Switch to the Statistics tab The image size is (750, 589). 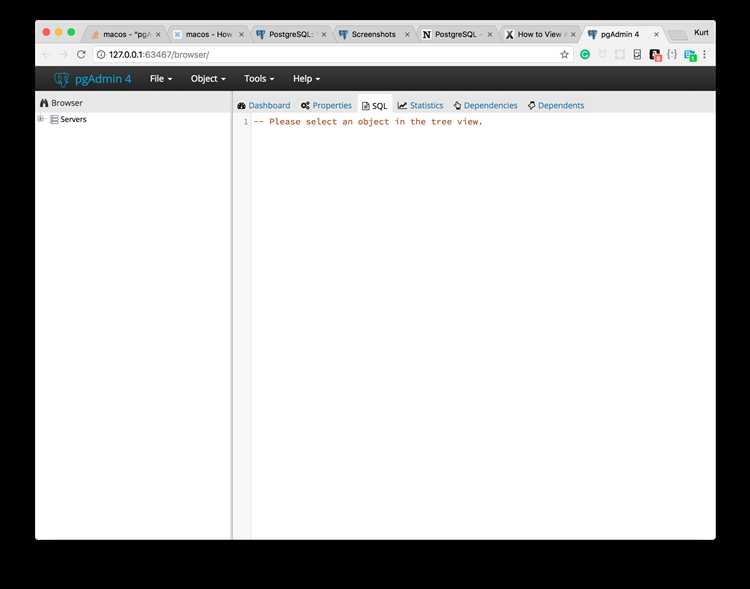click(x=420, y=105)
